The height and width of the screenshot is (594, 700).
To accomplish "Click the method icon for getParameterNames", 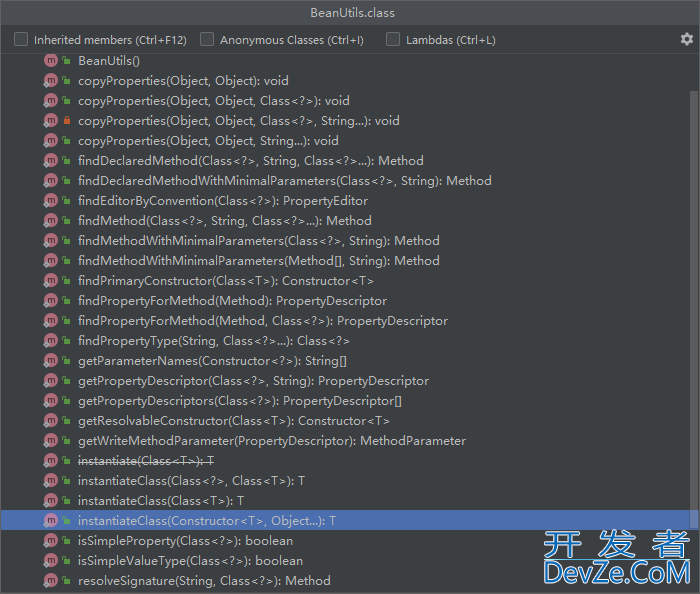I will pyautogui.click(x=51, y=361).
